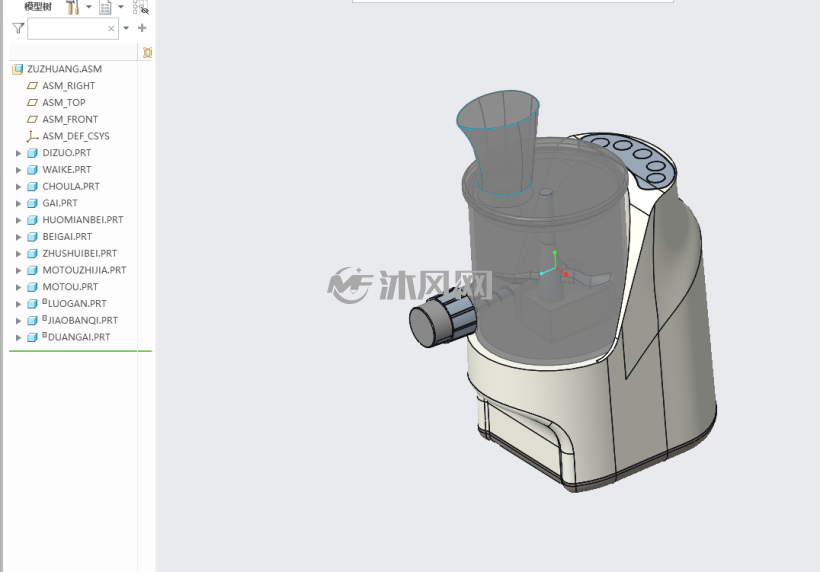
Task: Select BEIGAI.PRT in the model tree
Action: 67,236
